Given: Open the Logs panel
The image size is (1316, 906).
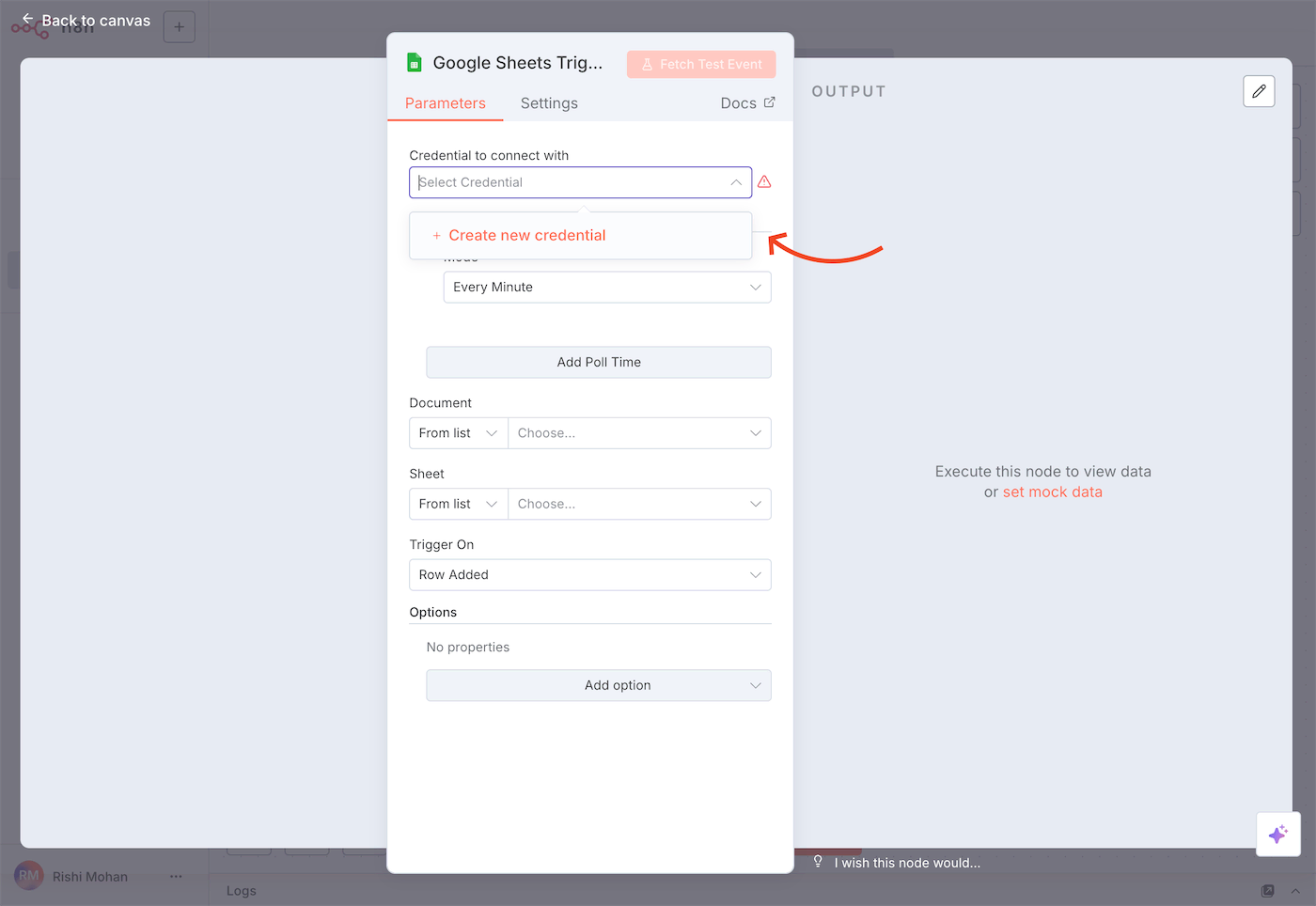Looking at the screenshot, I should click(242, 891).
